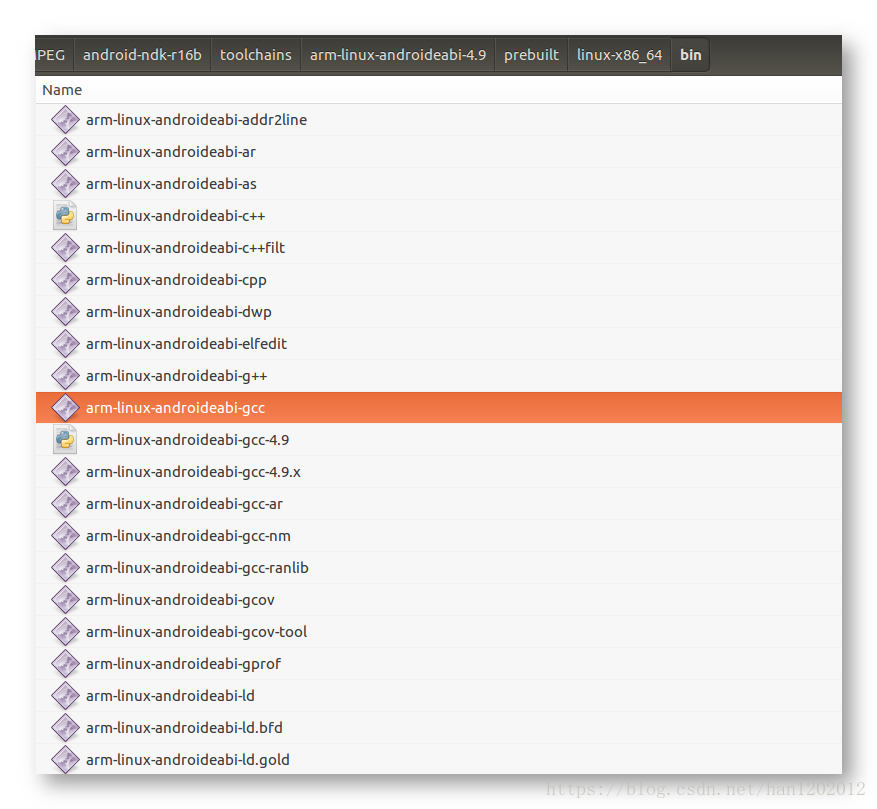The width and height of the screenshot is (877, 809).
Task: Select the file name arm-linux-androideabi-c++filt
Action: [x=186, y=248]
